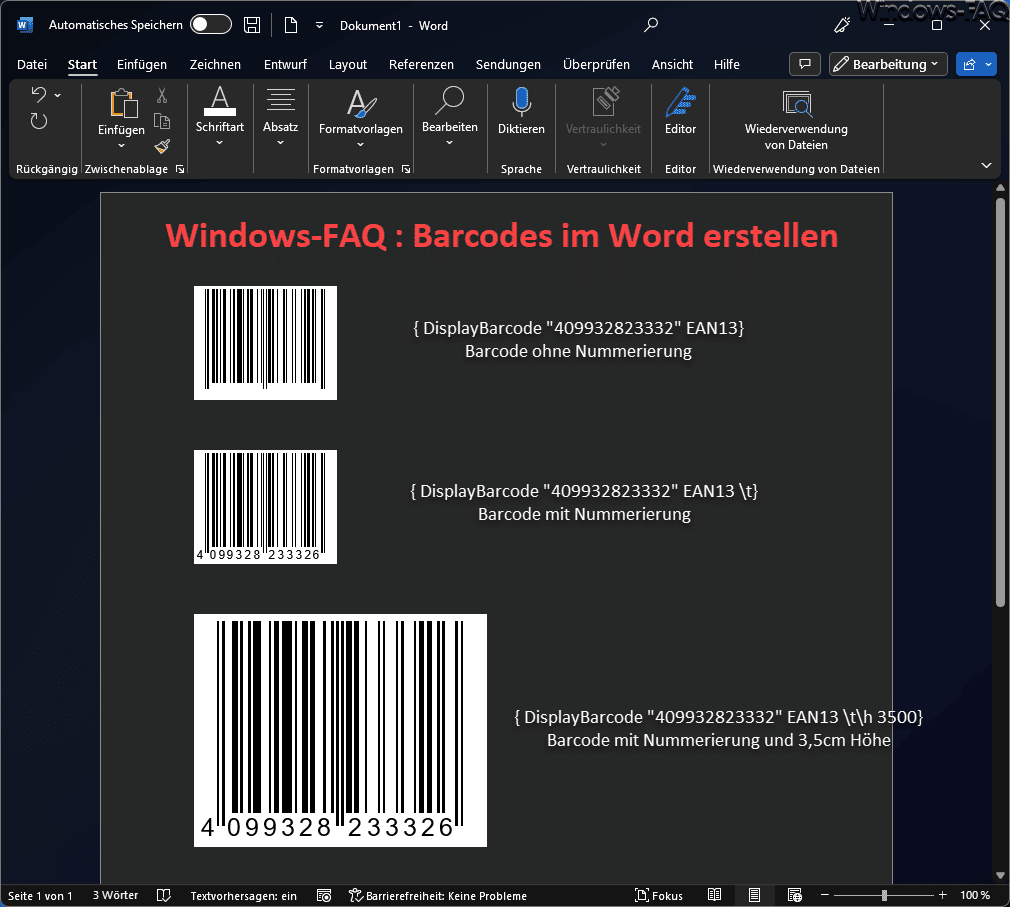Screen dimensions: 1010x907
Task: Click the redo Wiederholen icon
Action: 39,120
